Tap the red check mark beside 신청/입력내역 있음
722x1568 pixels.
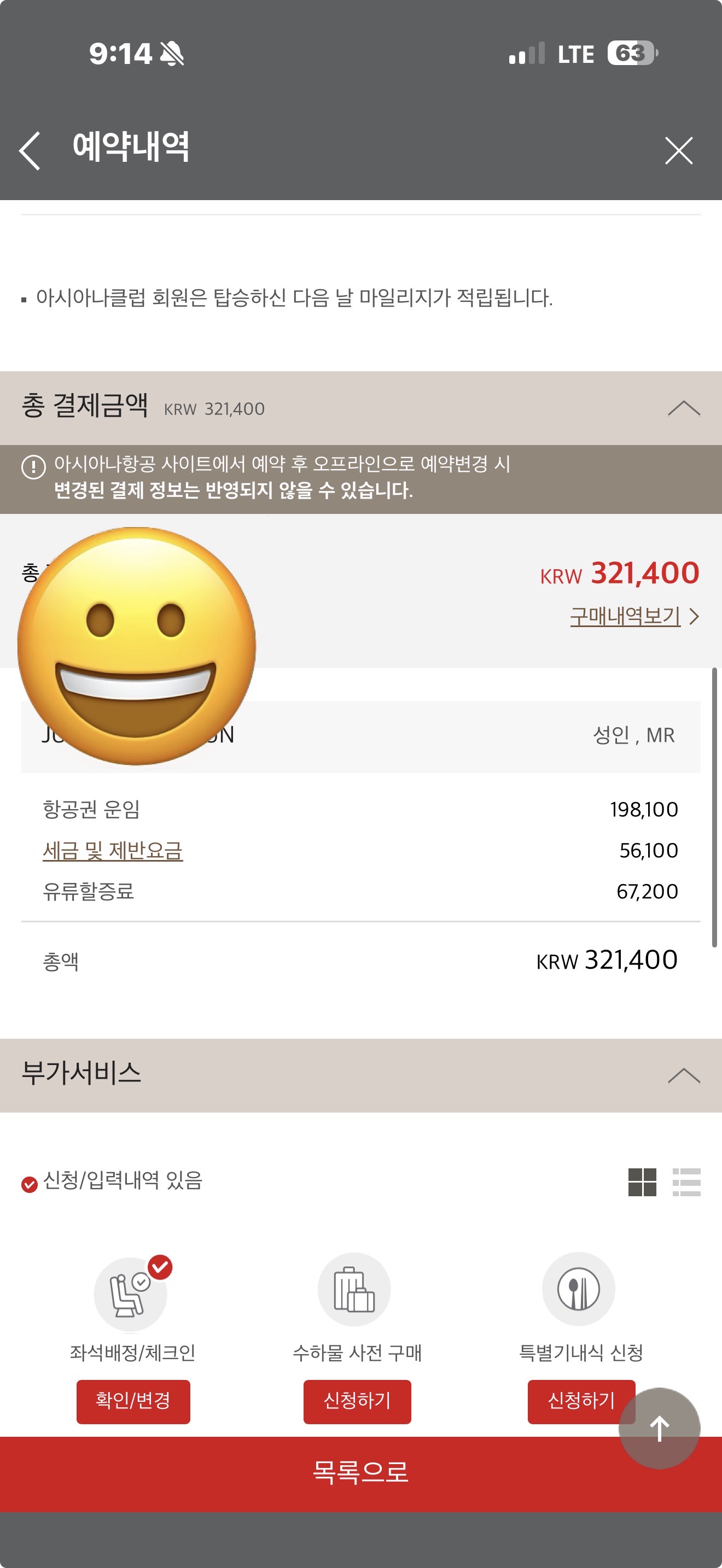(x=29, y=1185)
